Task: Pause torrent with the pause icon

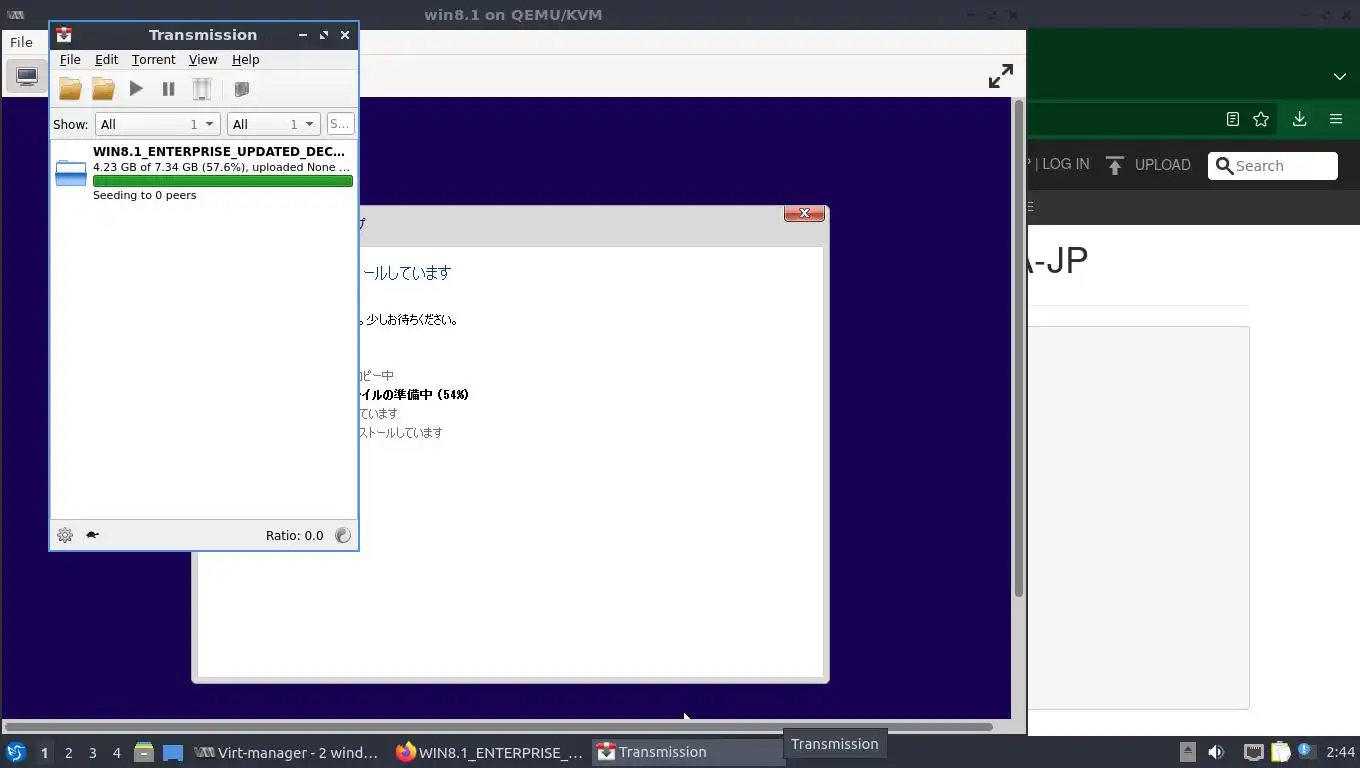Action: pyautogui.click(x=168, y=89)
